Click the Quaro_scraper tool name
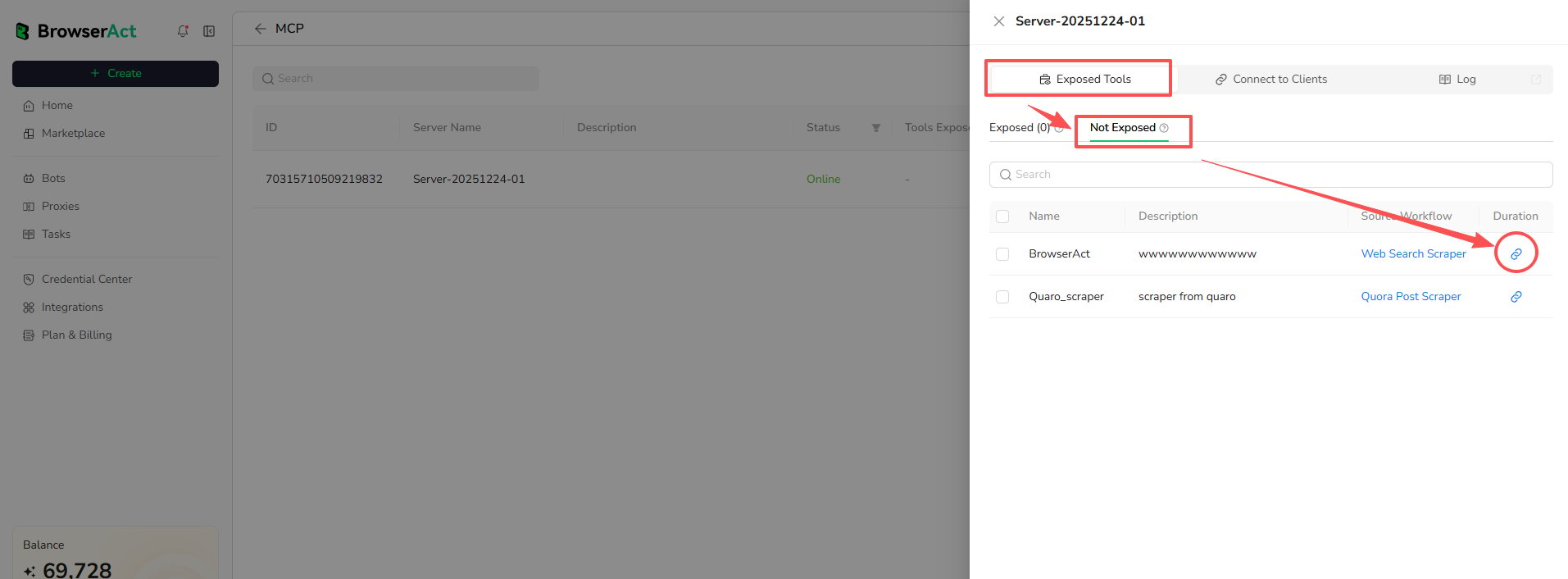 pyautogui.click(x=1066, y=296)
